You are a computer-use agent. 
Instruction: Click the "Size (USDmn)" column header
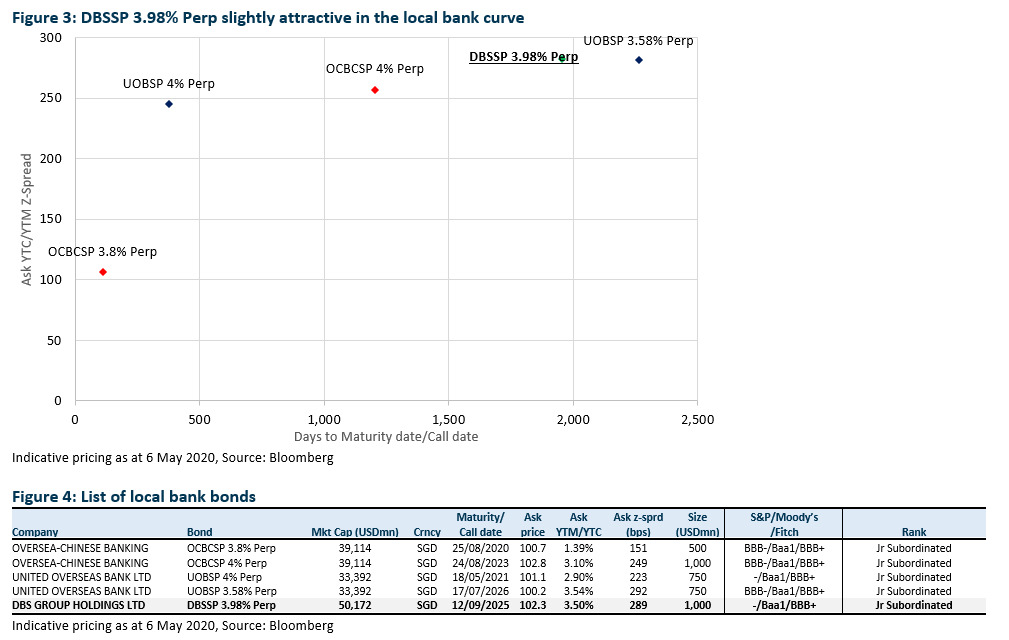click(x=698, y=524)
